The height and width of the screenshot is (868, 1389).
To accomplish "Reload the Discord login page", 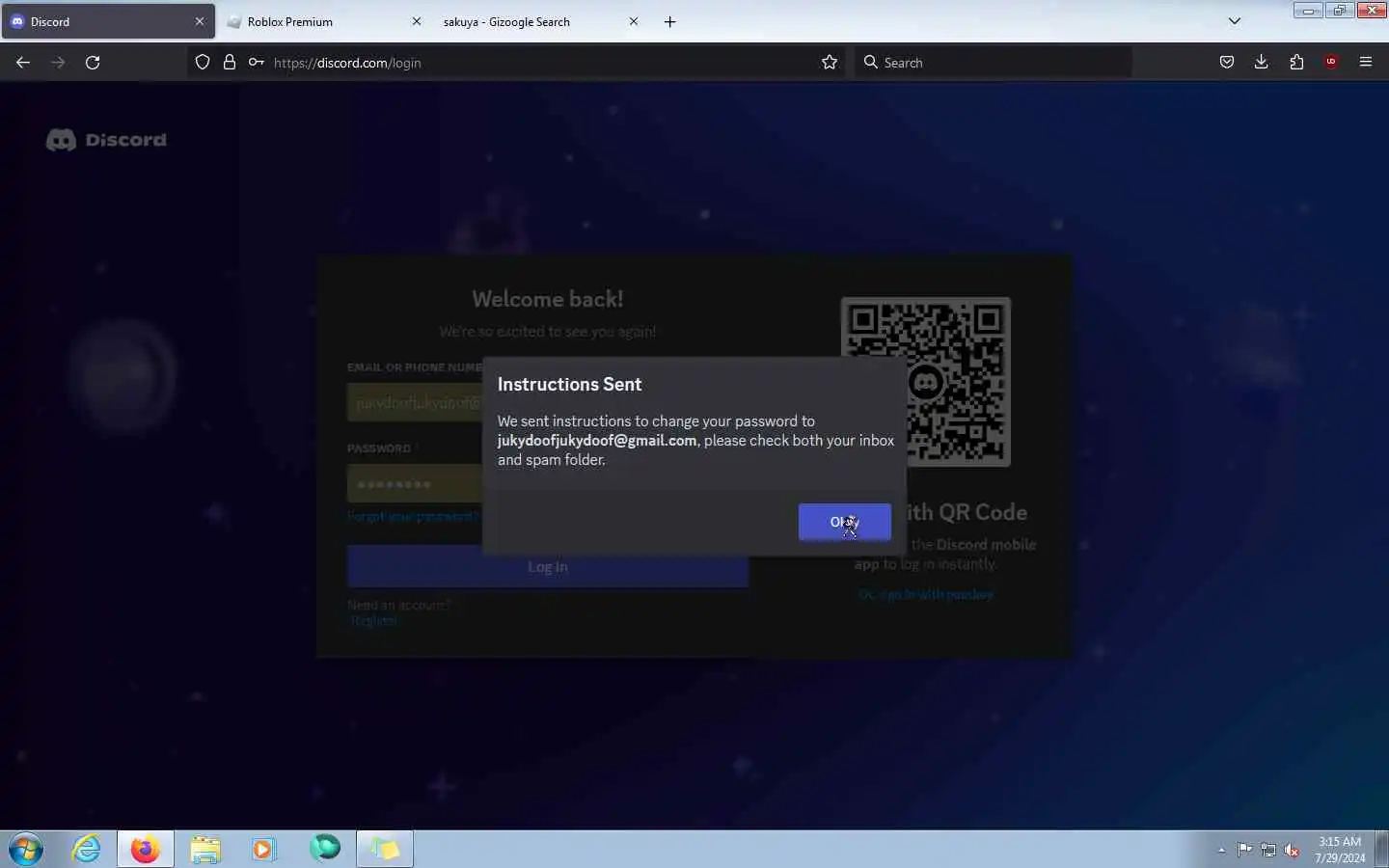I will pos(93,63).
